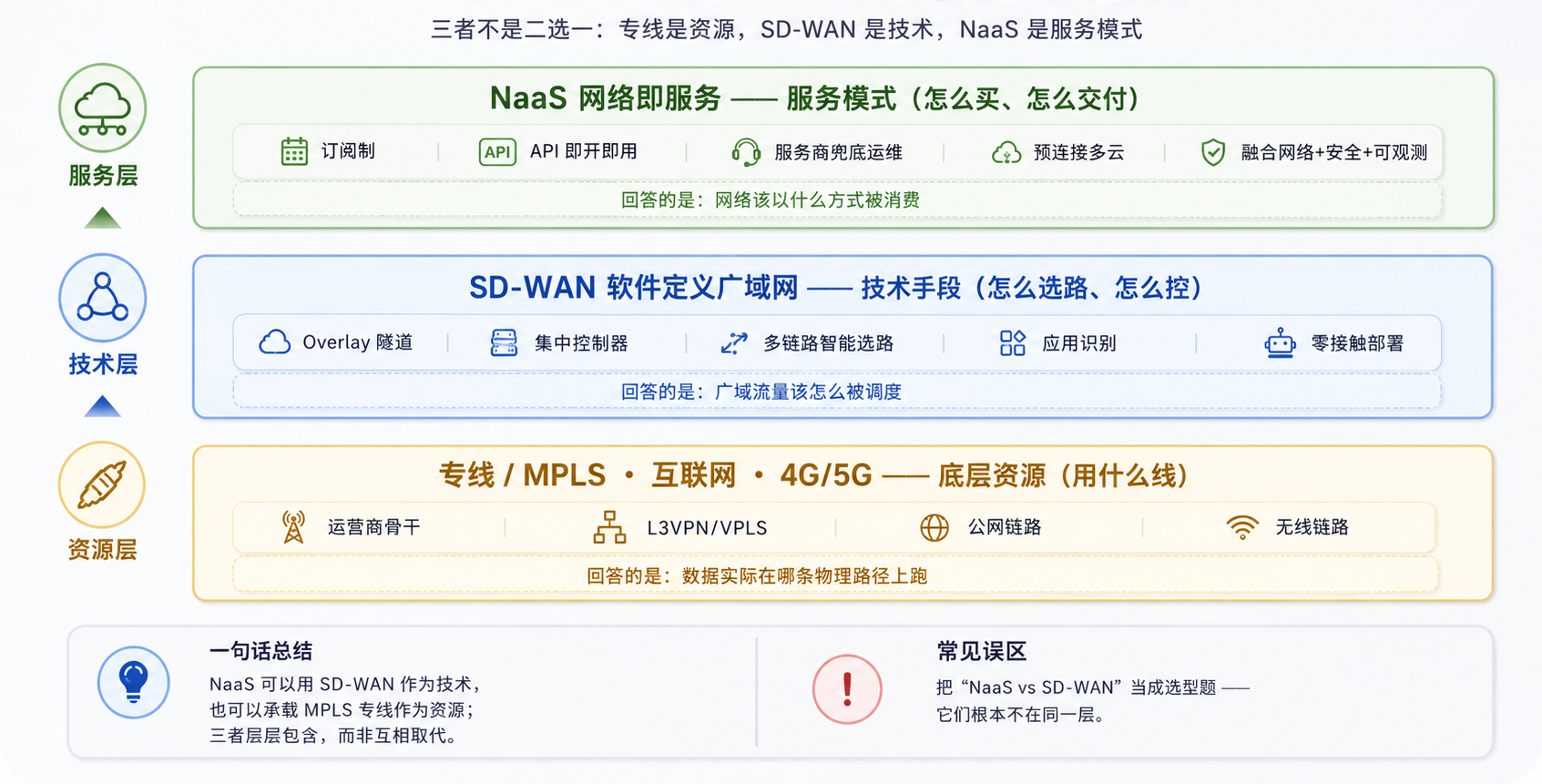This screenshot has width=1542, height=784.
Task: Click the cable plug icon above 资源层
Action: 102,485
